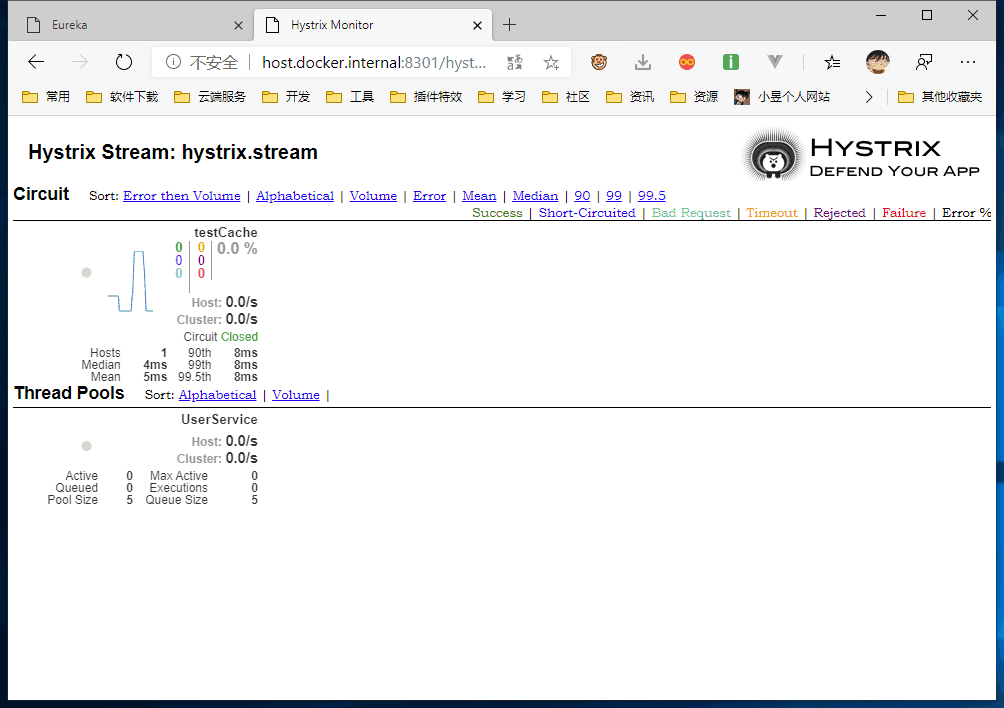Open the 云端服务 bookmarks folder
The width and height of the screenshot is (1004, 708).
(209, 97)
